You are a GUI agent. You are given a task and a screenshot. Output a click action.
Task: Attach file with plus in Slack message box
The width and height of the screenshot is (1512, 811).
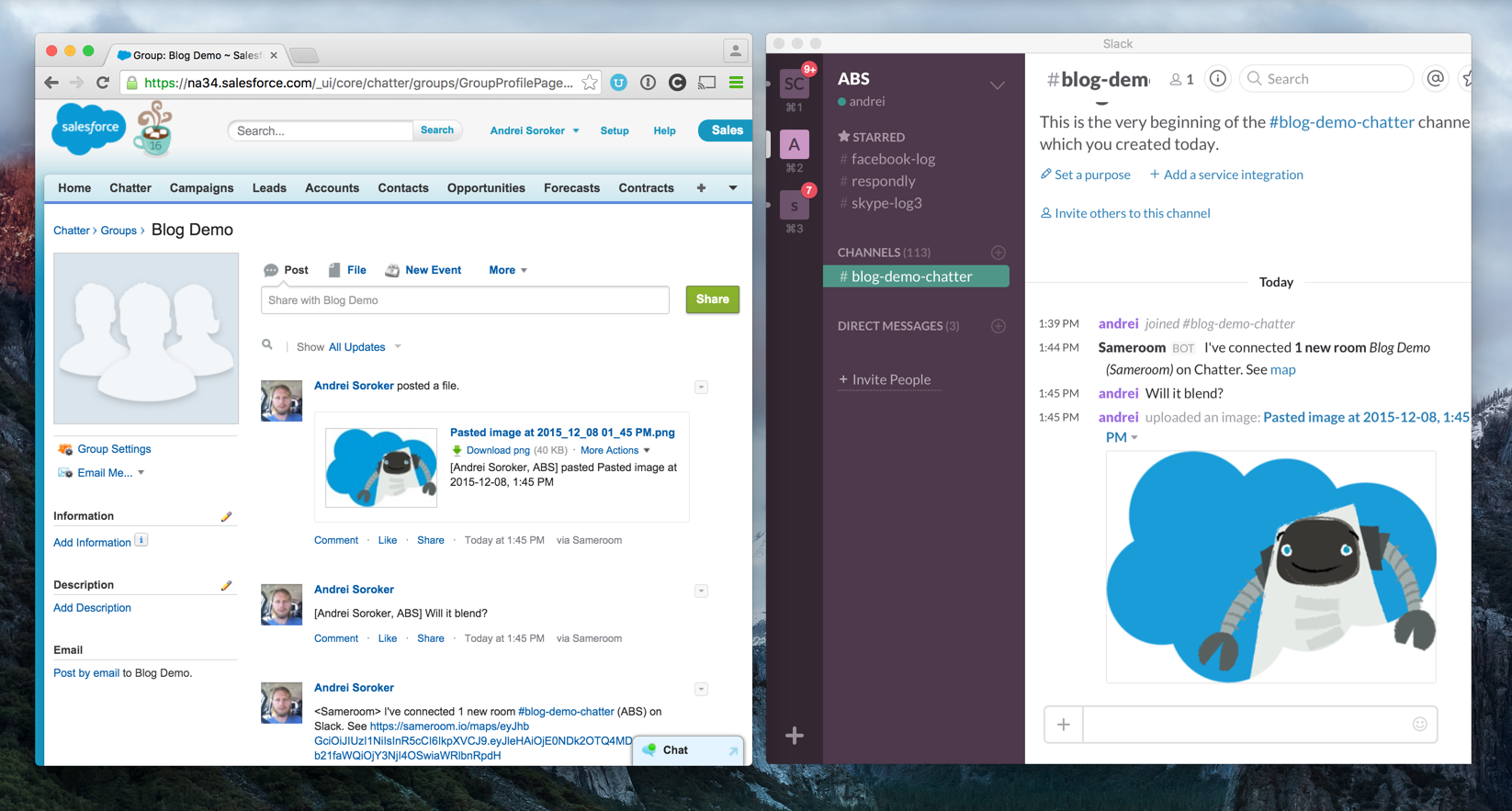point(1064,725)
